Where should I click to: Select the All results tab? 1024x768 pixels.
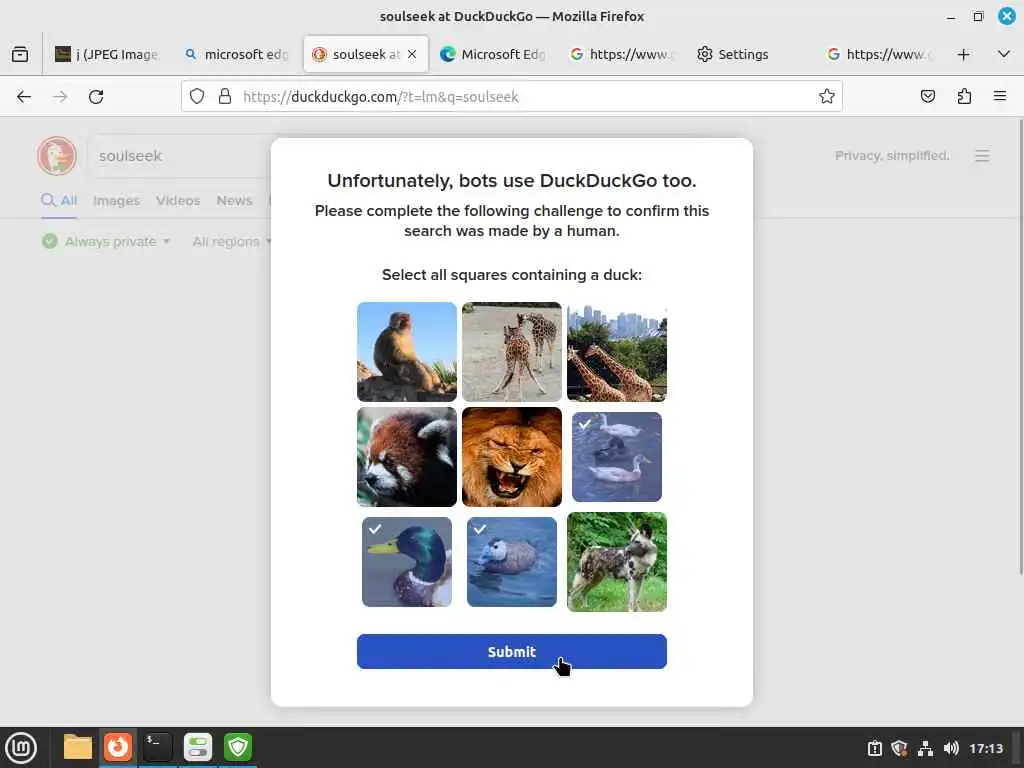(x=59, y=200)
